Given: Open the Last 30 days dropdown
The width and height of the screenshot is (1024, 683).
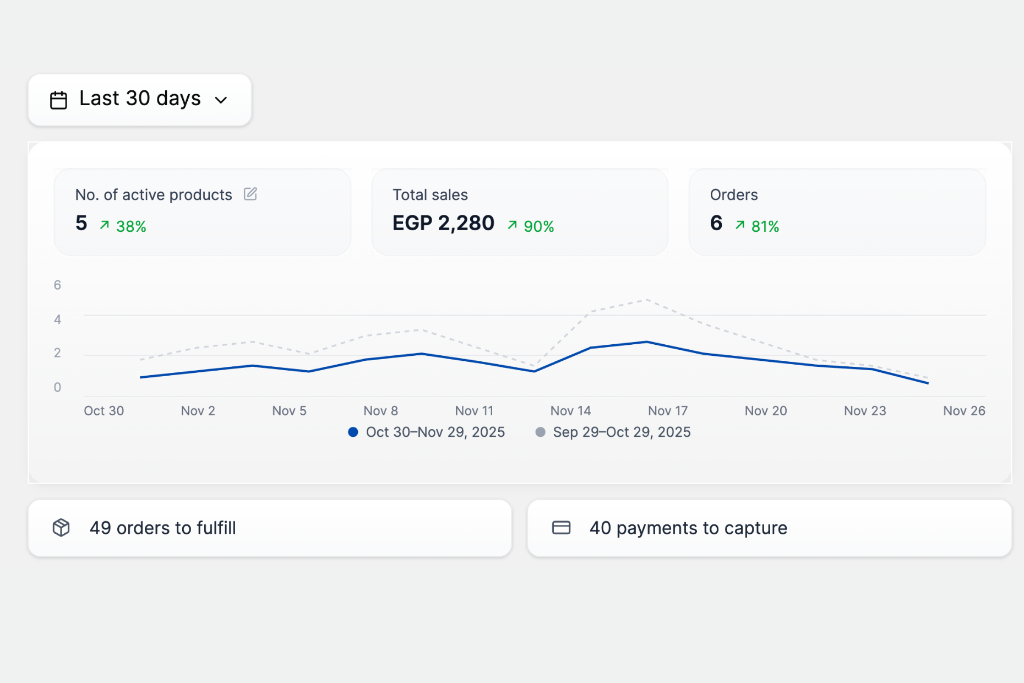Looking at the screenshot, I should click(x=139, y=100).
